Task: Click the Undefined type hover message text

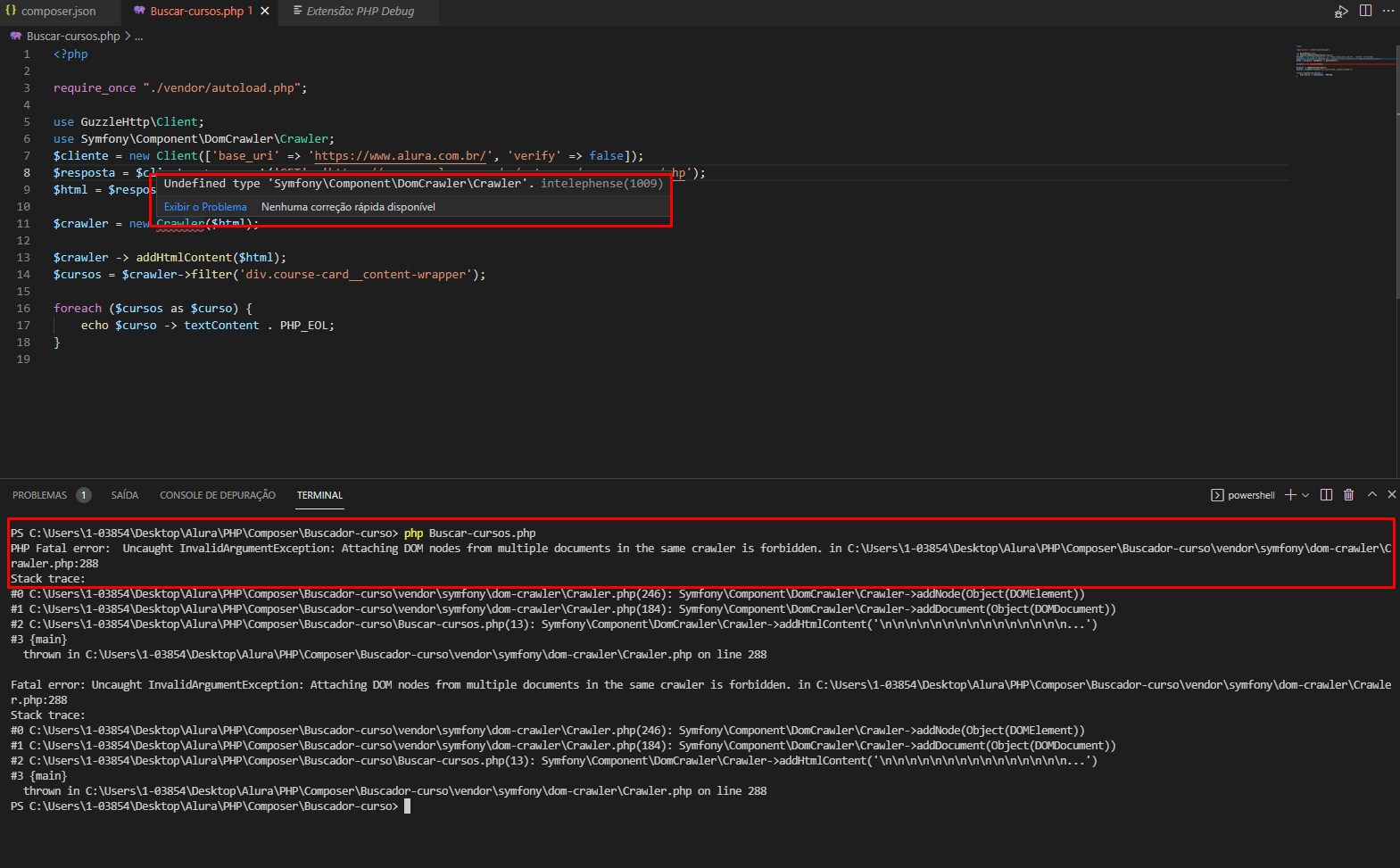Action: point(349,184)
